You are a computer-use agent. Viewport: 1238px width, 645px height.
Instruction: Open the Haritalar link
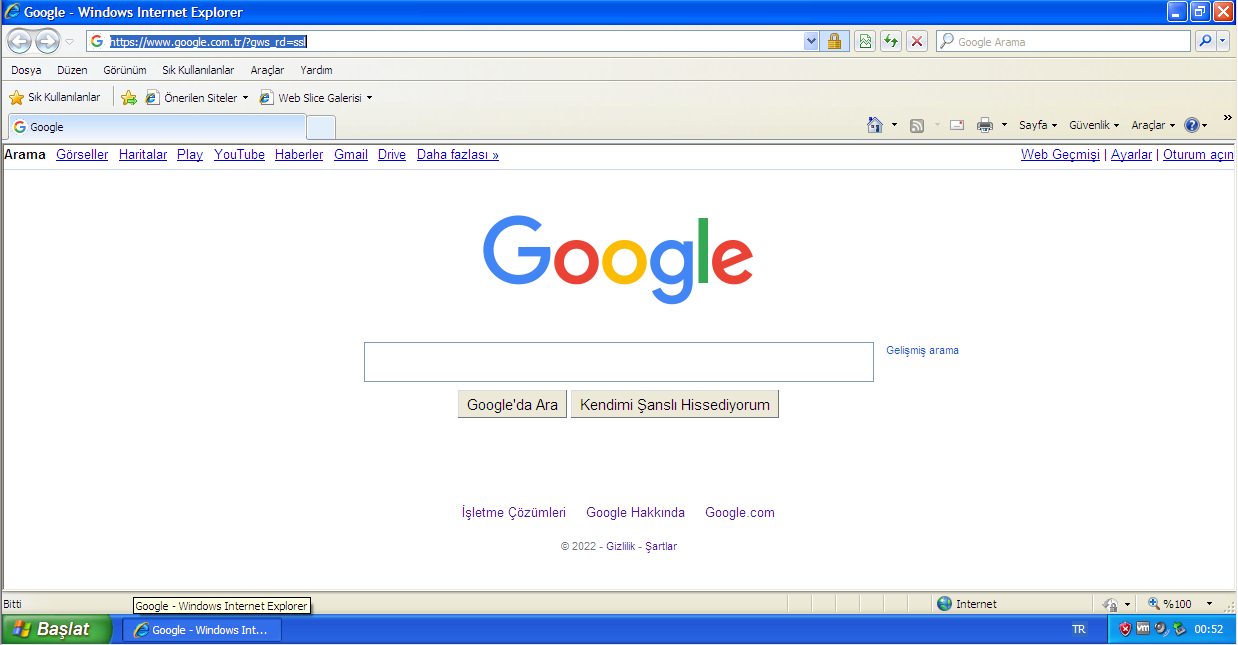point(143,155)
